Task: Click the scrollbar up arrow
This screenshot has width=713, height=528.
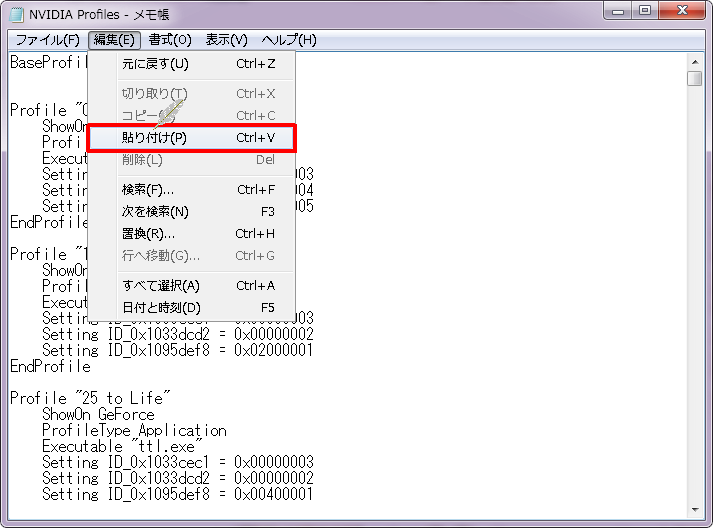Action: (695, 62)
